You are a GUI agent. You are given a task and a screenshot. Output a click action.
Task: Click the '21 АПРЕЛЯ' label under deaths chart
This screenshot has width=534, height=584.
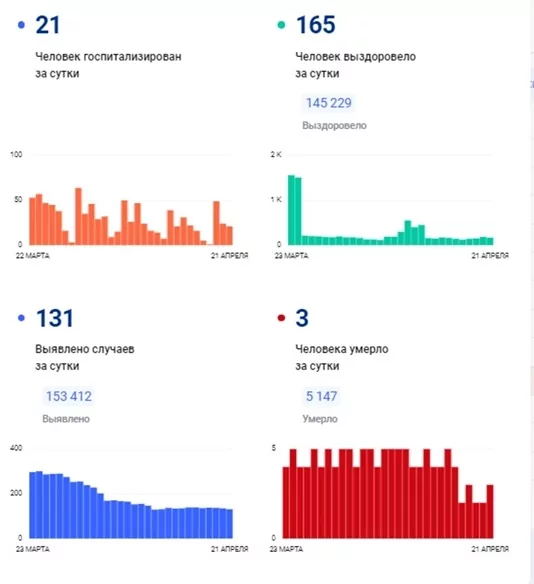point(490,549)
